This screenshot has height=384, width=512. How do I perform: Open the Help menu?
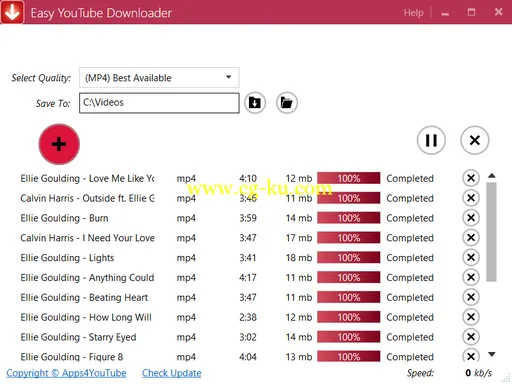pos(413,13)
